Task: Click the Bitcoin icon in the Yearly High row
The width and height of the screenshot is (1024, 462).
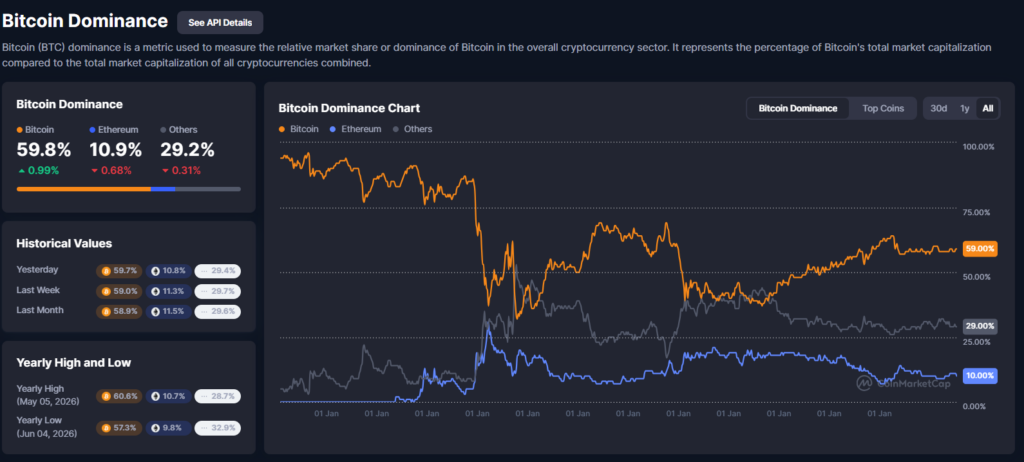Action: coord(106,396)
